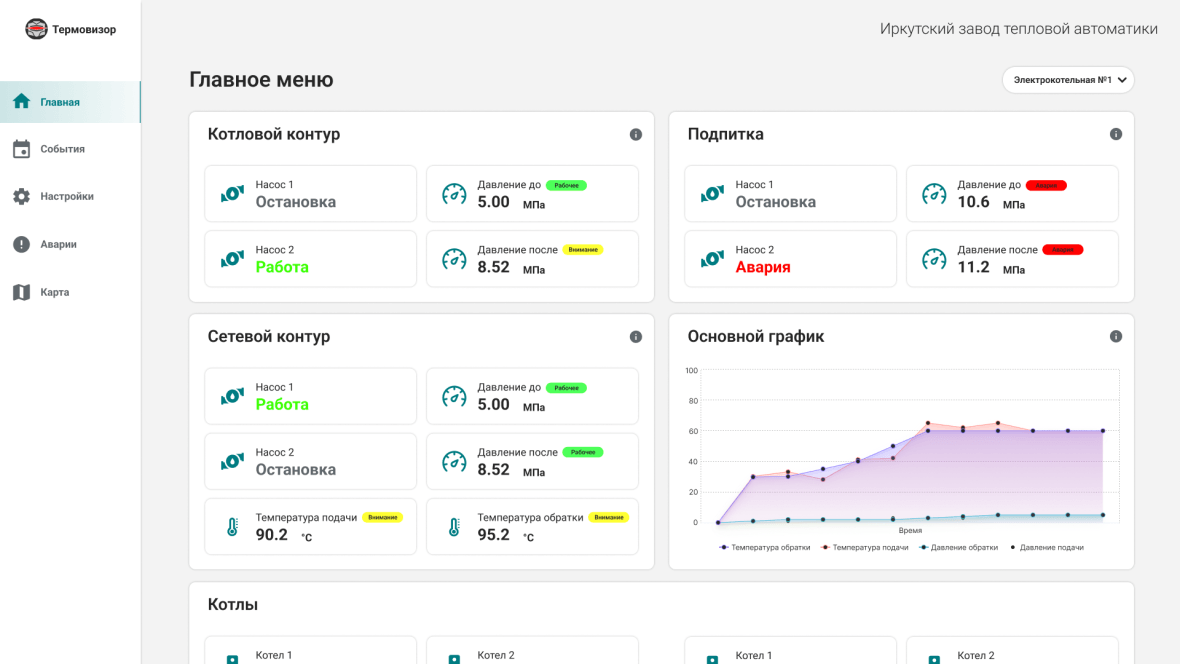The width and height of the screenshot is (1180, 664).
Task: Click info icon in Сетевой контур panel
Action: coord(636,337)
